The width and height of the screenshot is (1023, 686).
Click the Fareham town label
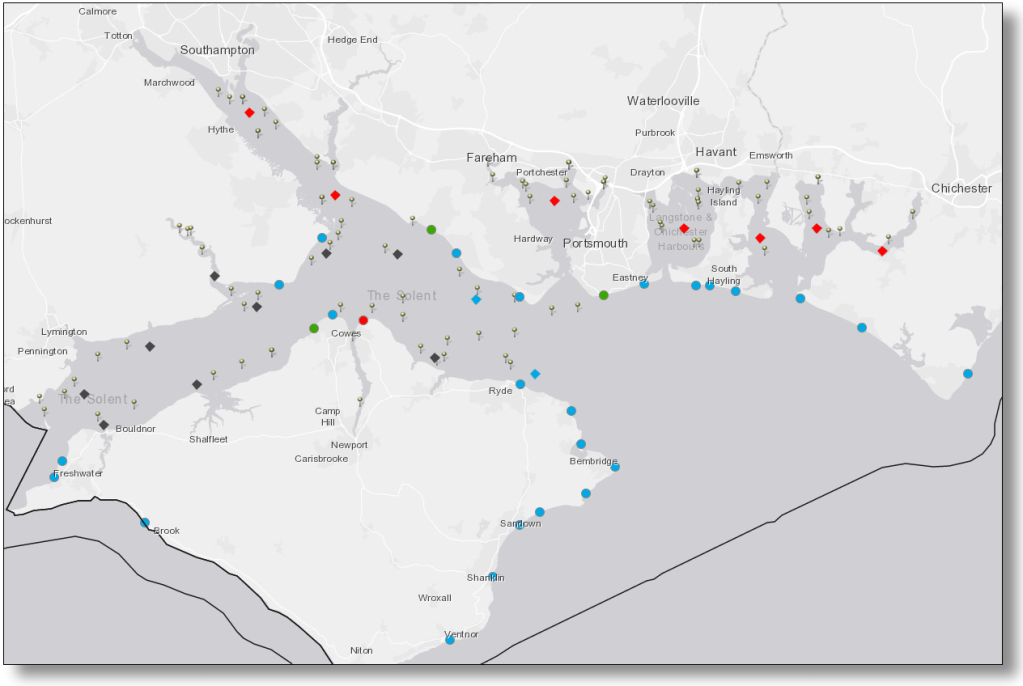491,158
